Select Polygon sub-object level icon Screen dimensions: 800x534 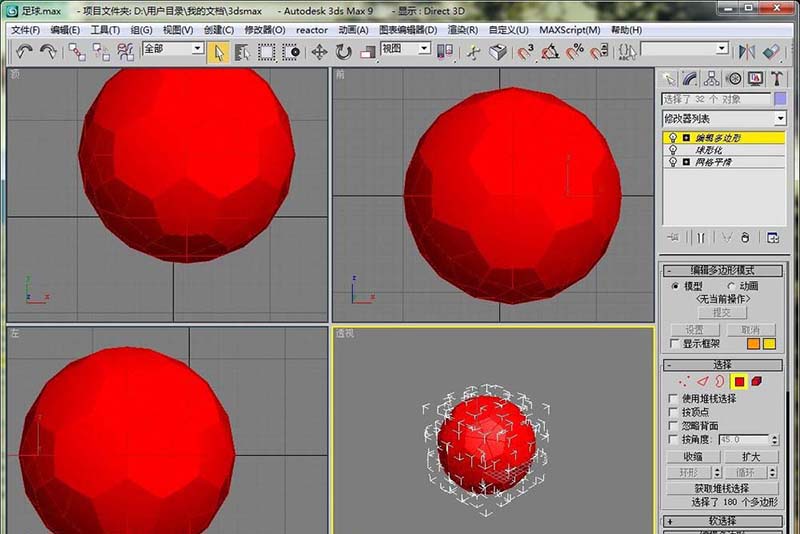coord(739,381)
